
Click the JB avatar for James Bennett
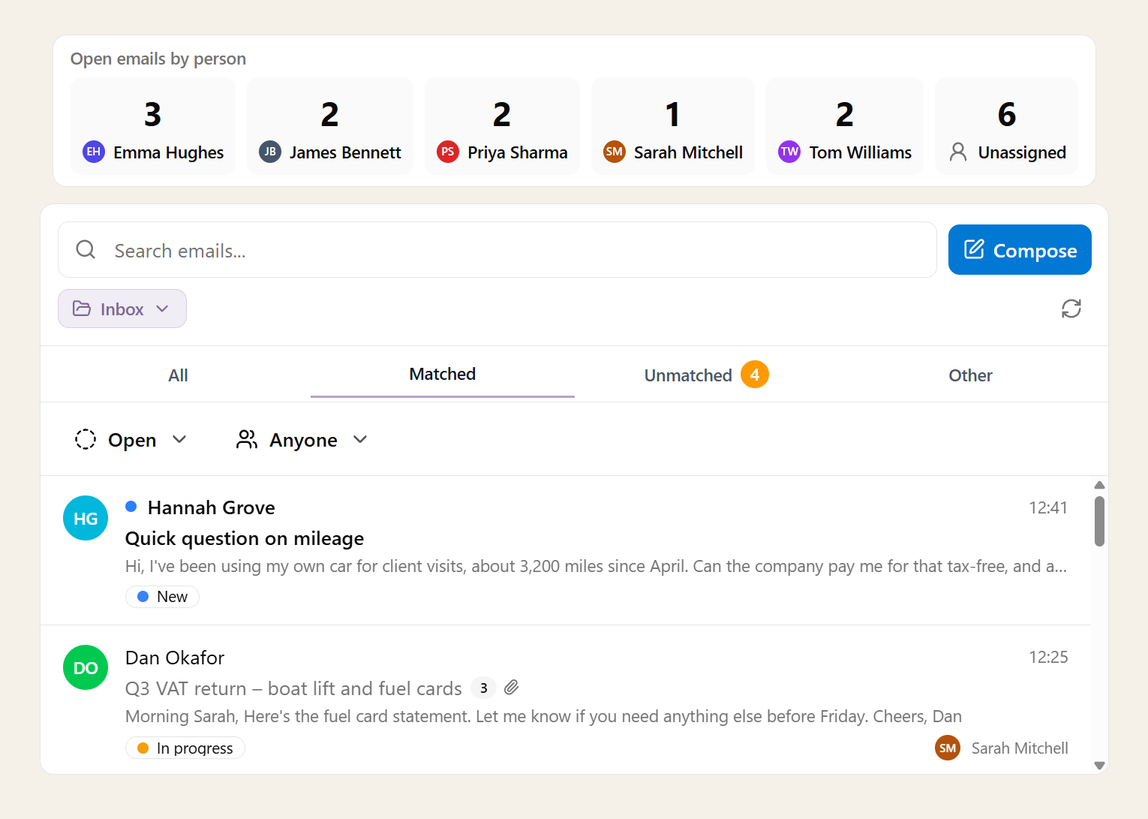coord(270,152)
